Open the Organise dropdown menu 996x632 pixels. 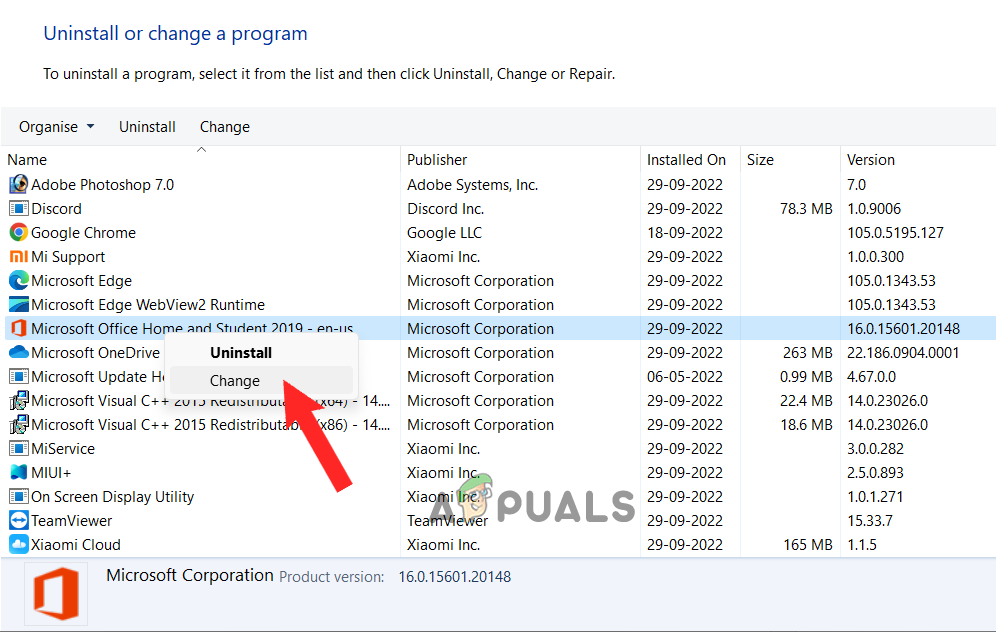[x=57, y=127]
